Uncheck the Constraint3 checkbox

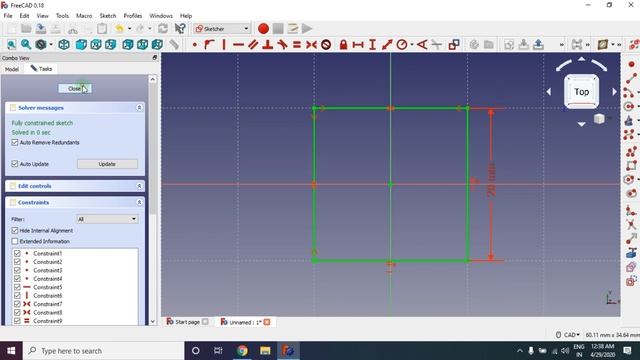[17, 270]
